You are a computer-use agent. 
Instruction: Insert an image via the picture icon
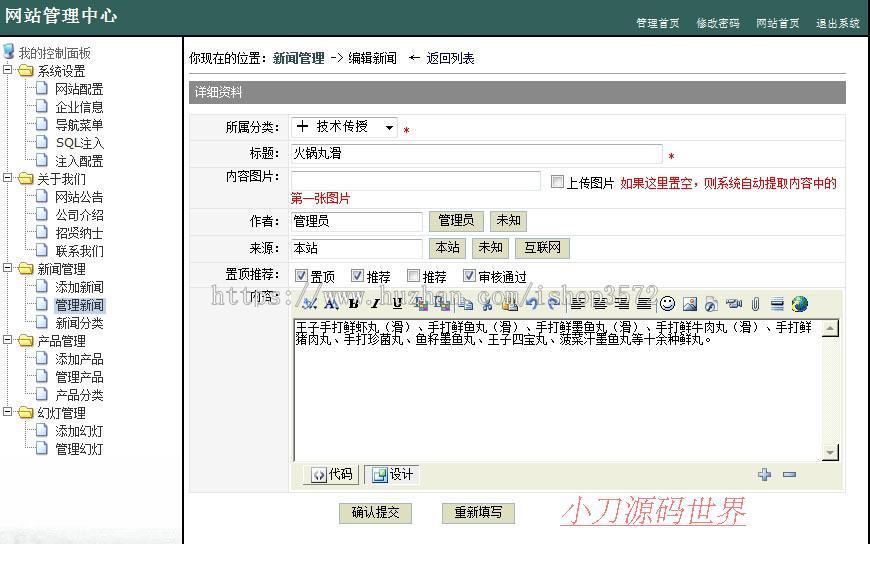click(x=690, y=304)
